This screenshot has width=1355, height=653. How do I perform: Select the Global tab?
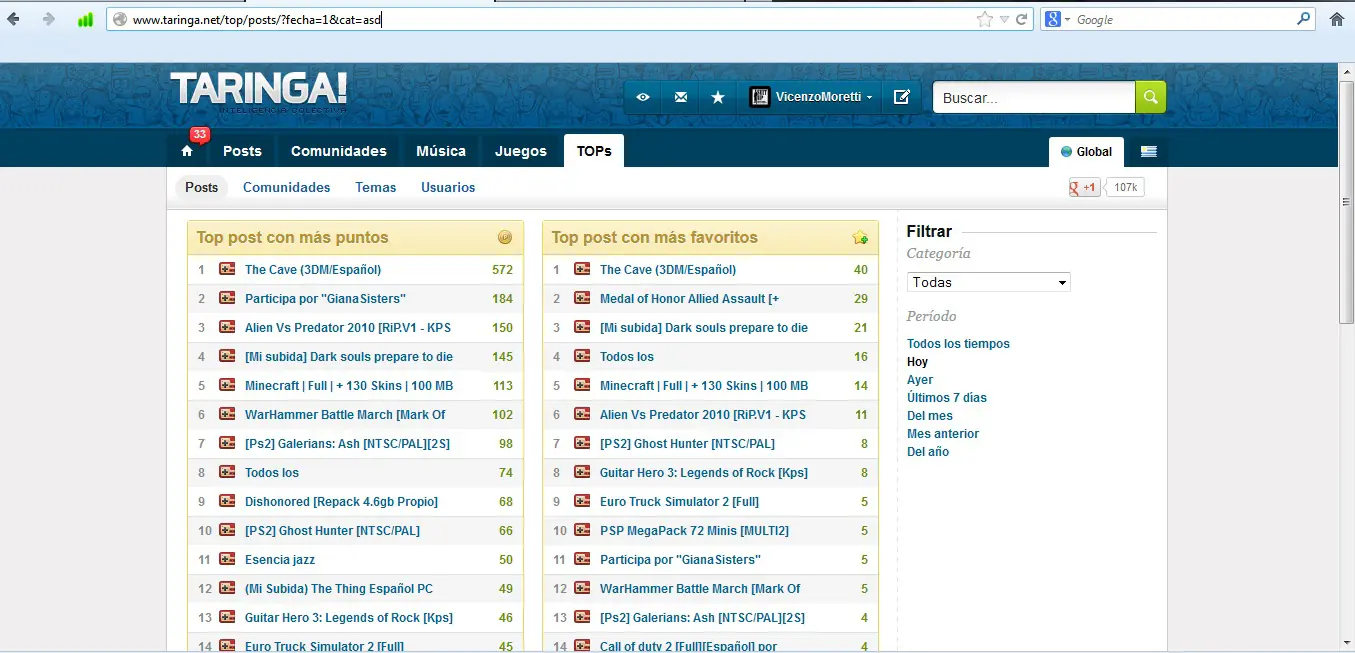coord(1086,152)
